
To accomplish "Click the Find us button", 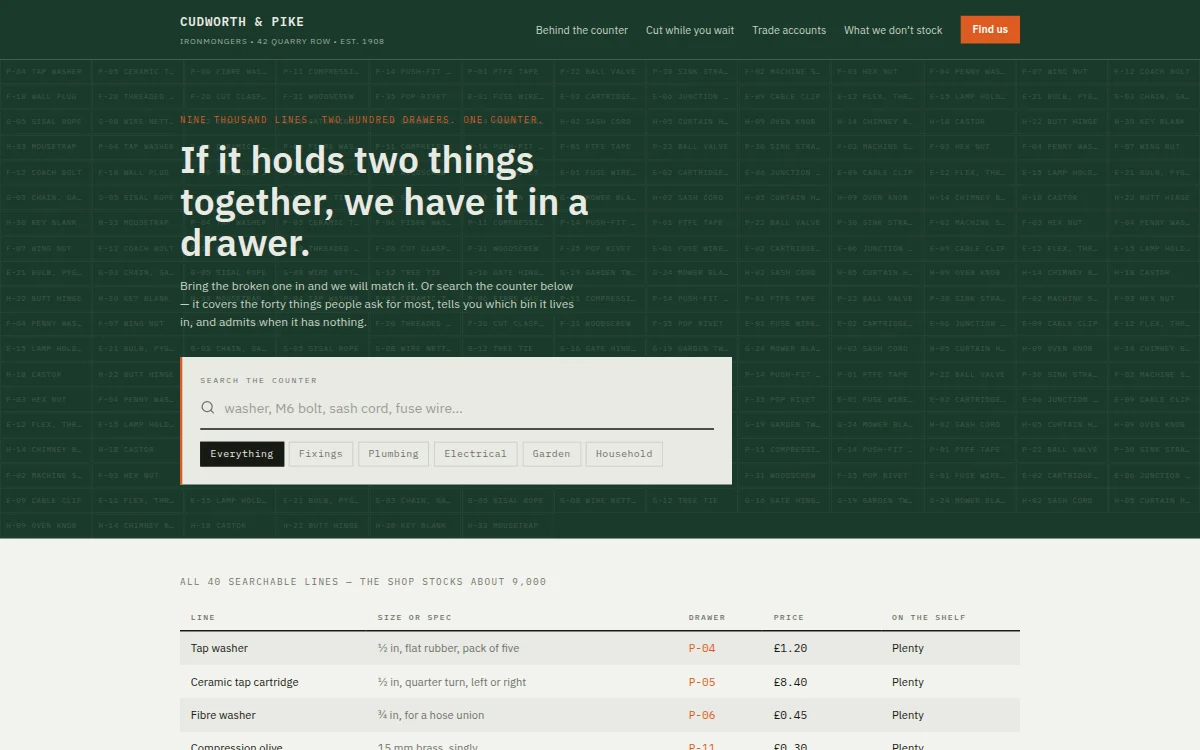I will pos(990,29).
